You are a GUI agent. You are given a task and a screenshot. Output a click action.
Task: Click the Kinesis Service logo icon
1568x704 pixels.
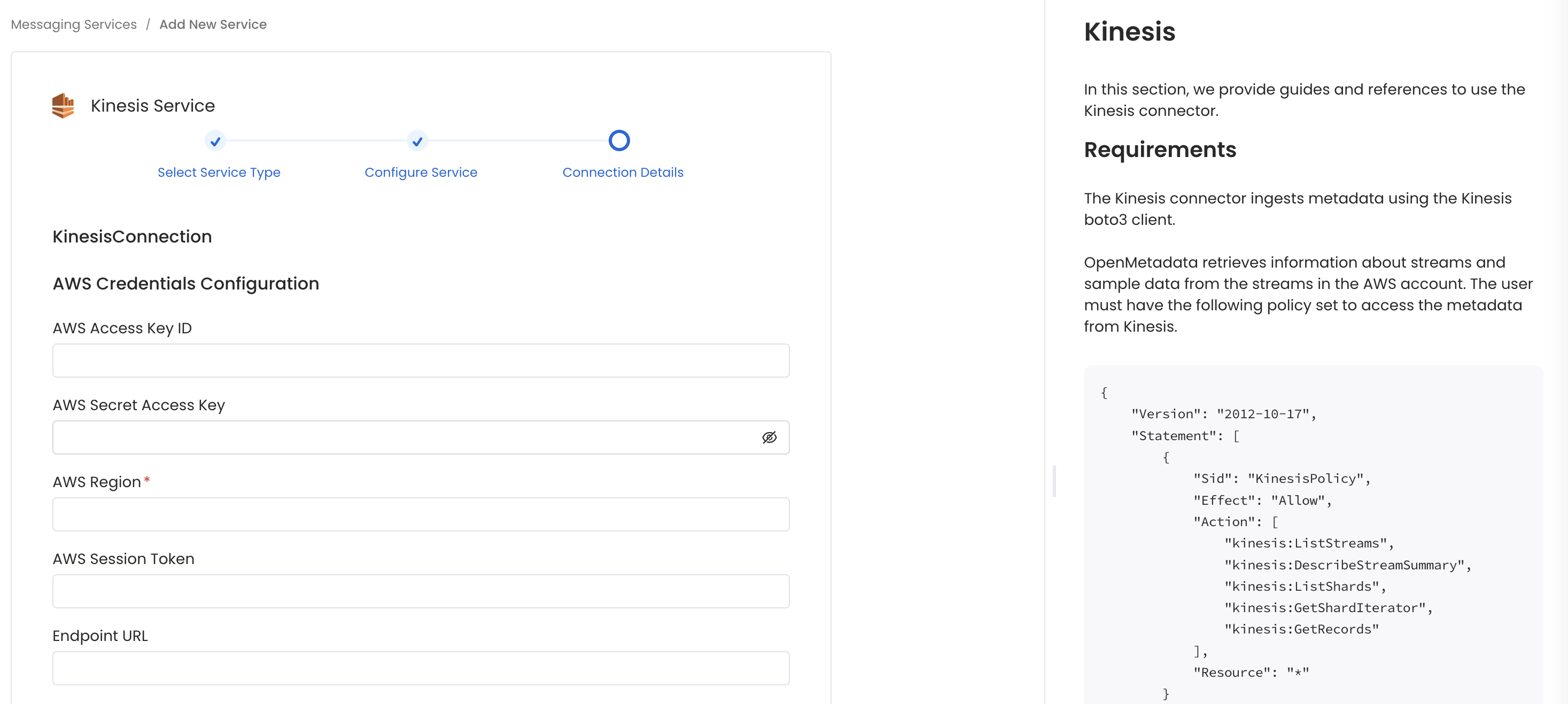pos(63,105)
